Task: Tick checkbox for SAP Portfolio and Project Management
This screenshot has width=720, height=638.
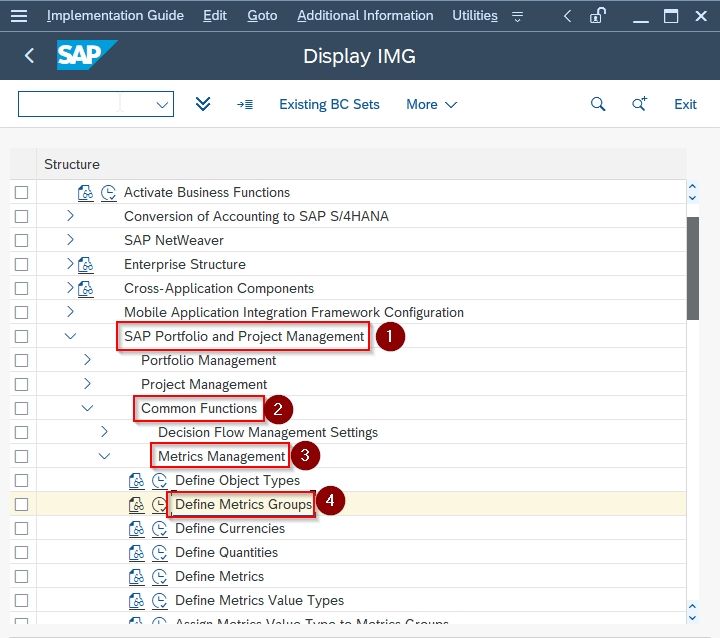Action: 21,336
